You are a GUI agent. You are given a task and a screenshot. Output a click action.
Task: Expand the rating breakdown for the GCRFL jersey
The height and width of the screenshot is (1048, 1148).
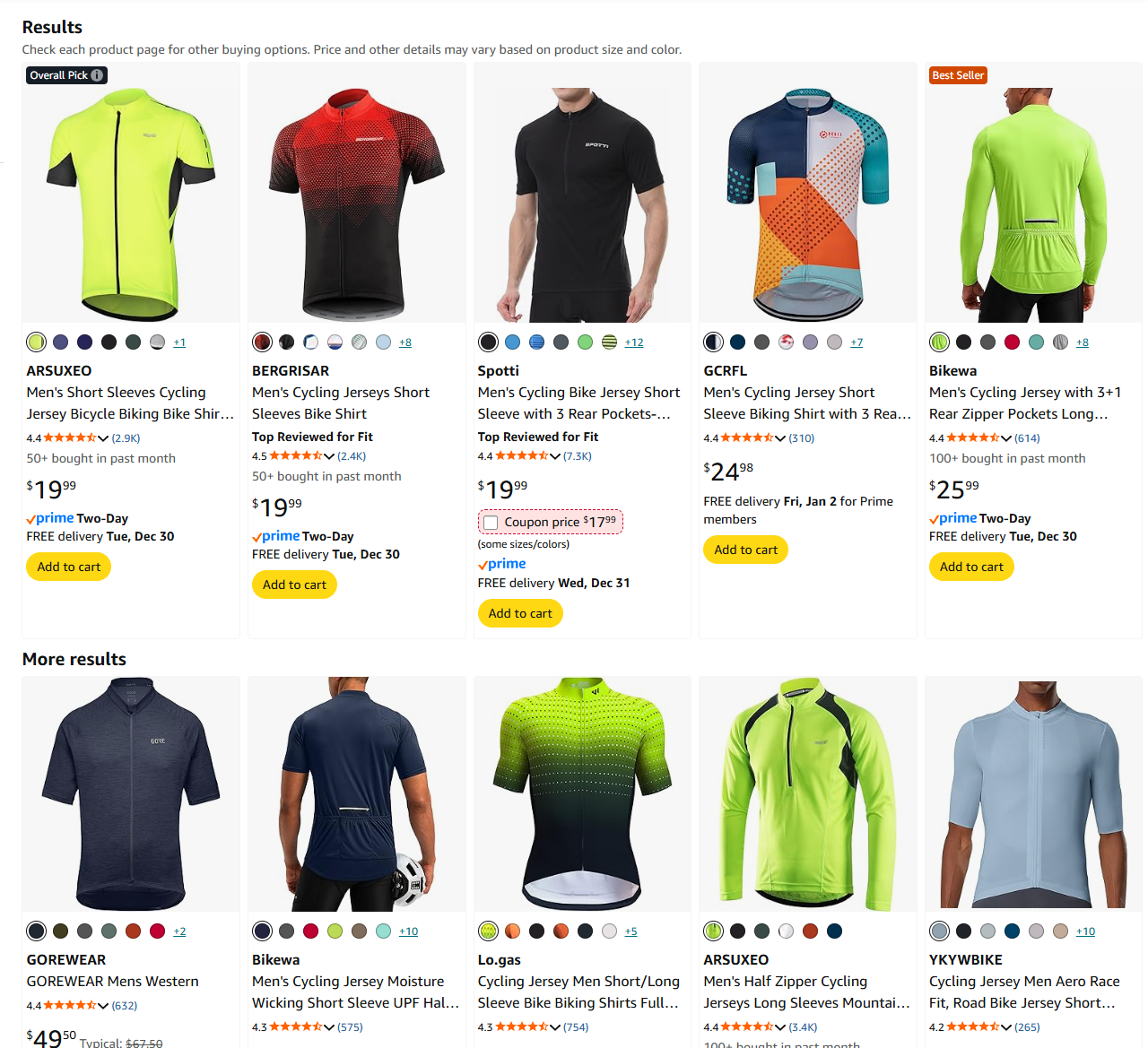pyautogui.click(x=780, y=438)
